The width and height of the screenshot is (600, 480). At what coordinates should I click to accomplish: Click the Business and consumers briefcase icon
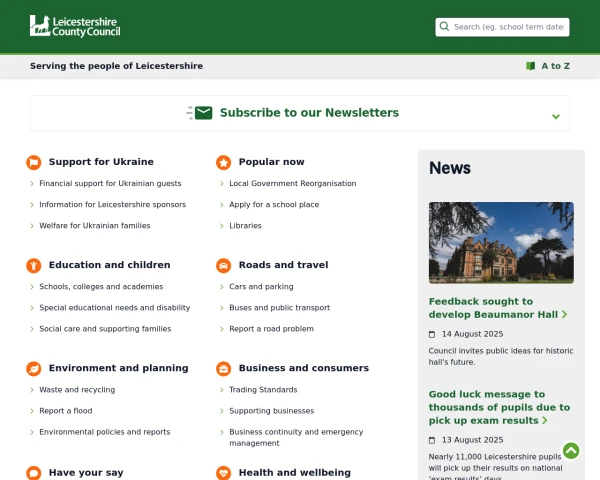(223, 369)
